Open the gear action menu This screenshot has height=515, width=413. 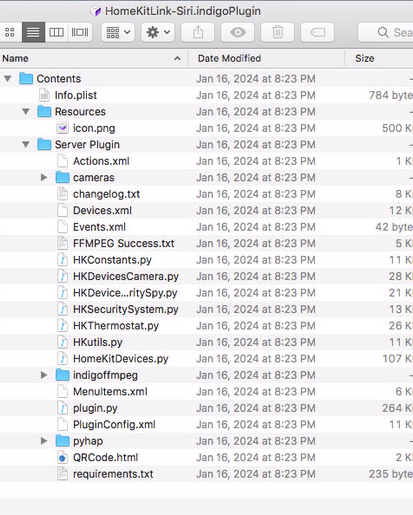[158, 32]
